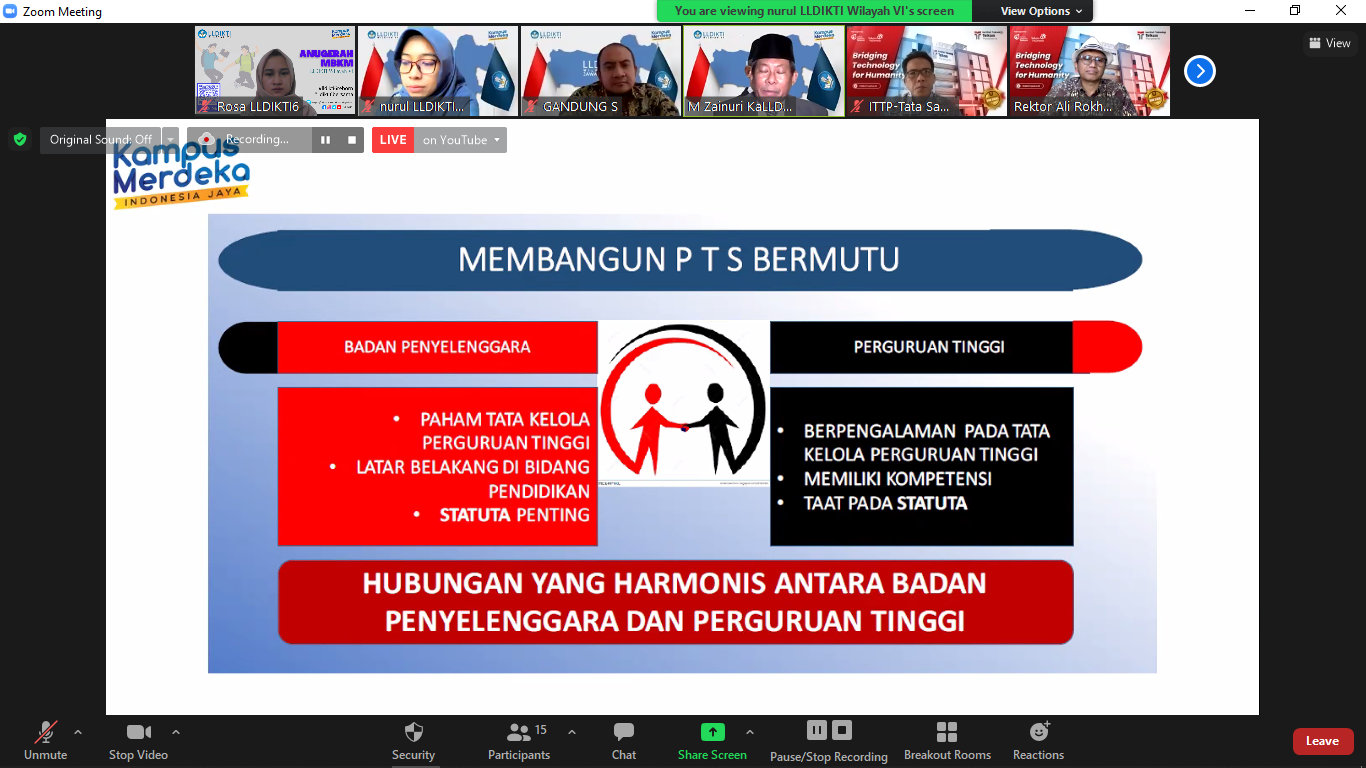The width and height of the screenshot is (1366, 768).
Task: Stop Video camera toggle
Action: (138, 740)
